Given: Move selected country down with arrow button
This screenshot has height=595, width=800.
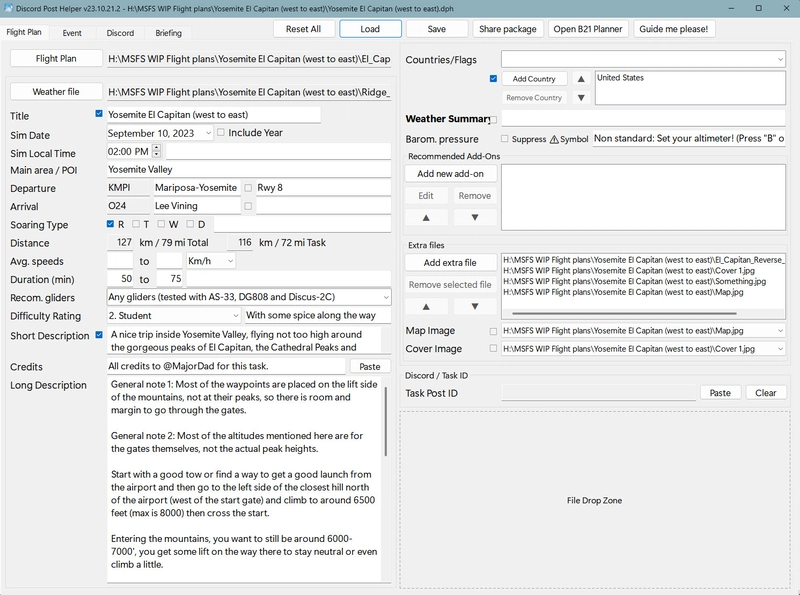Looking at the screenshot, I should [580, 97].
